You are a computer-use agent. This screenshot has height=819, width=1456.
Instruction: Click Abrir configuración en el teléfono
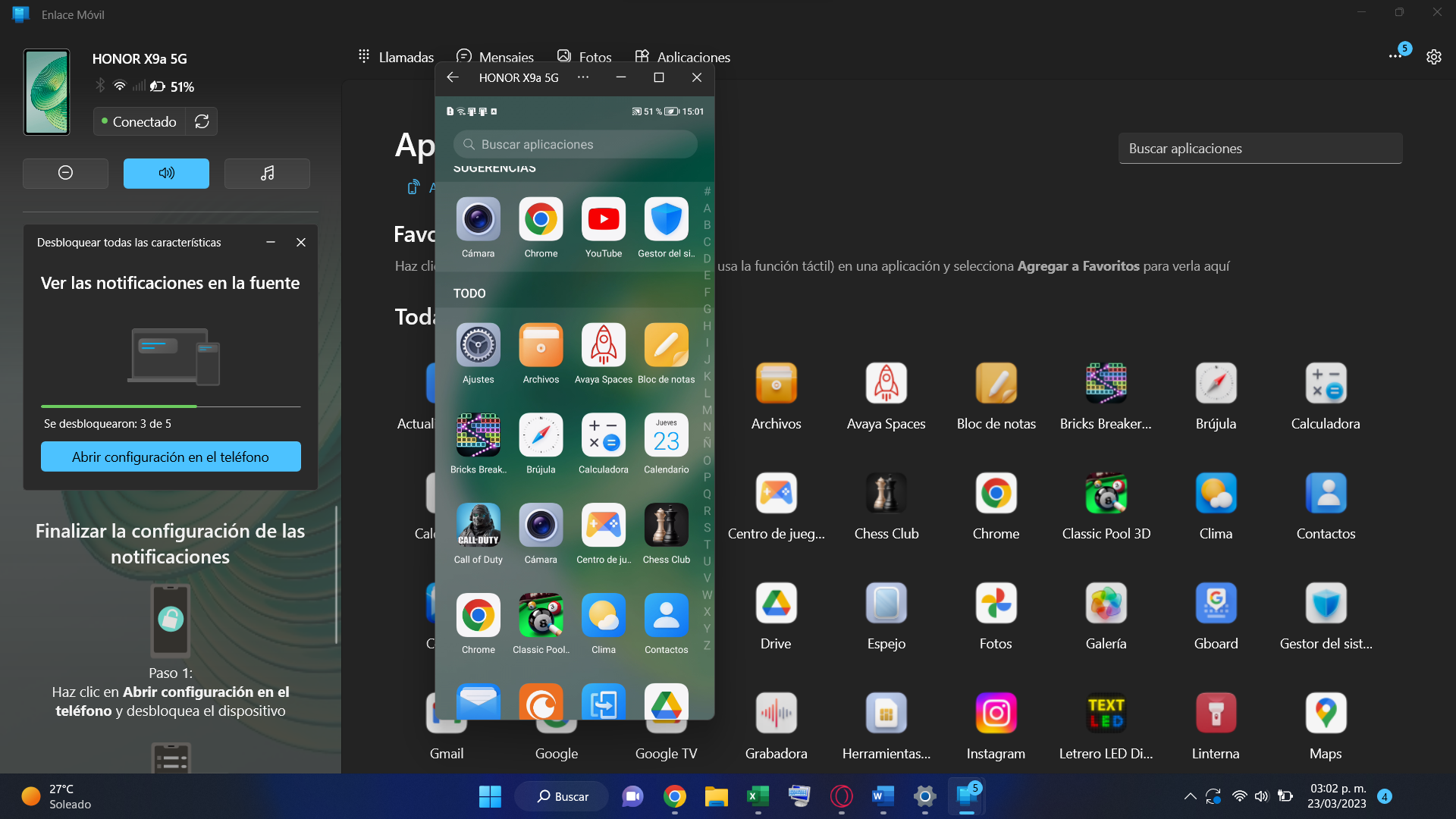pyautogui.click(x=171, y=457)
